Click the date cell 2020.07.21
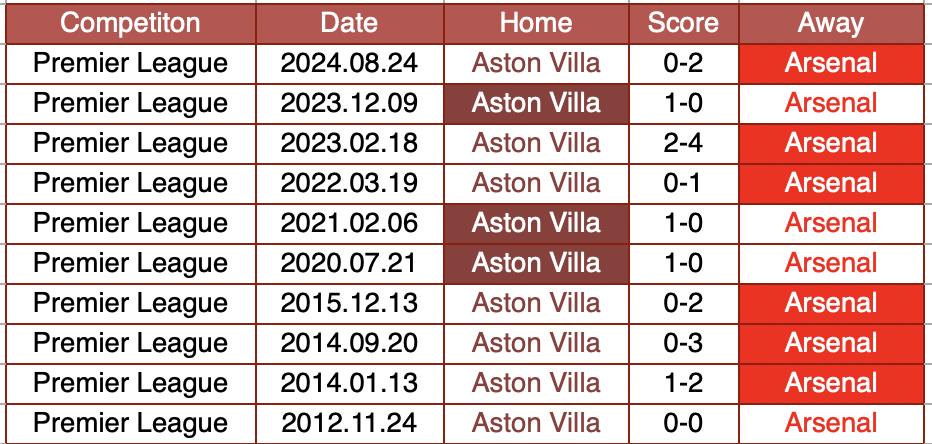Image resolution: width=932 pixels, height=444 pixels. 349,264
